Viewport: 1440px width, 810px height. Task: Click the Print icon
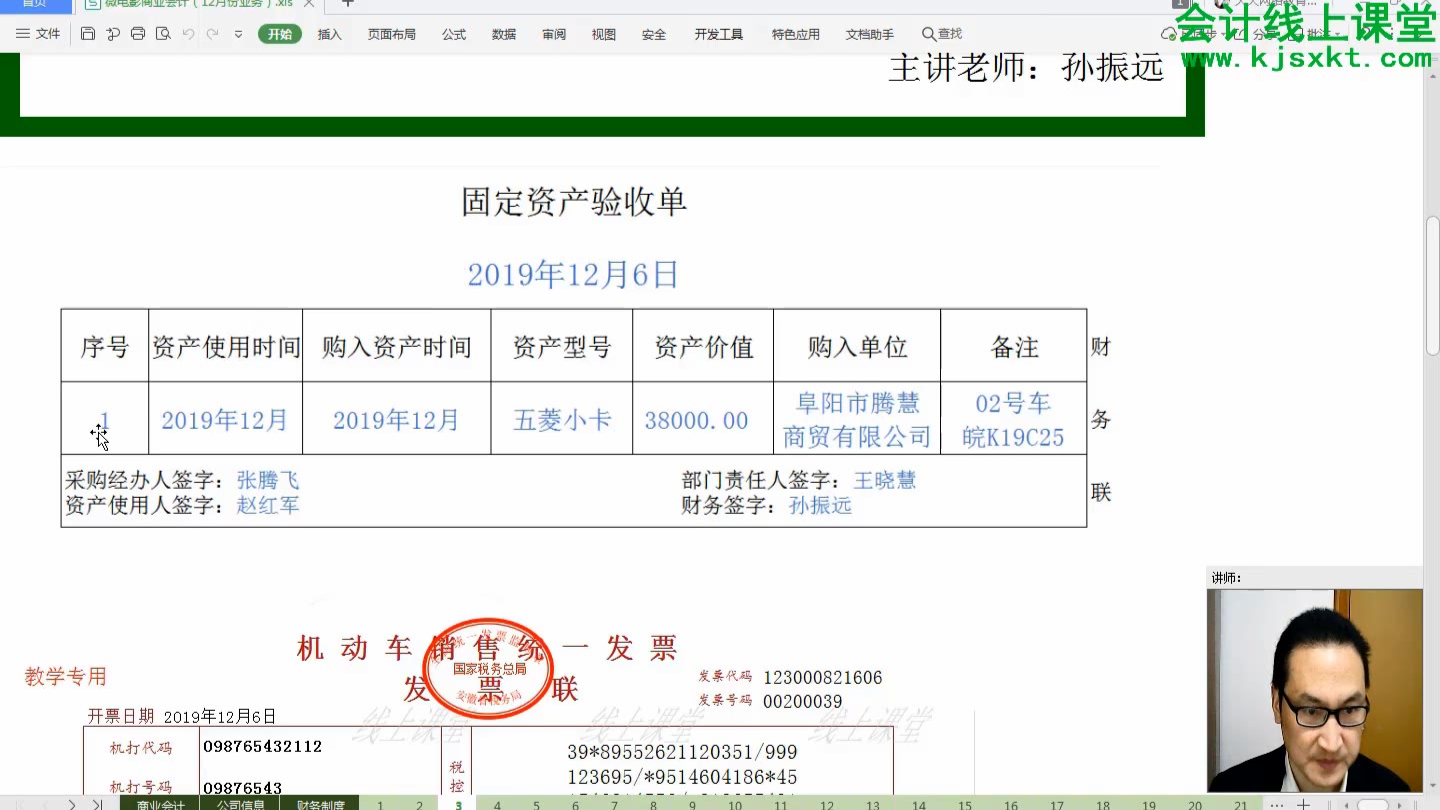pos(138,34)
